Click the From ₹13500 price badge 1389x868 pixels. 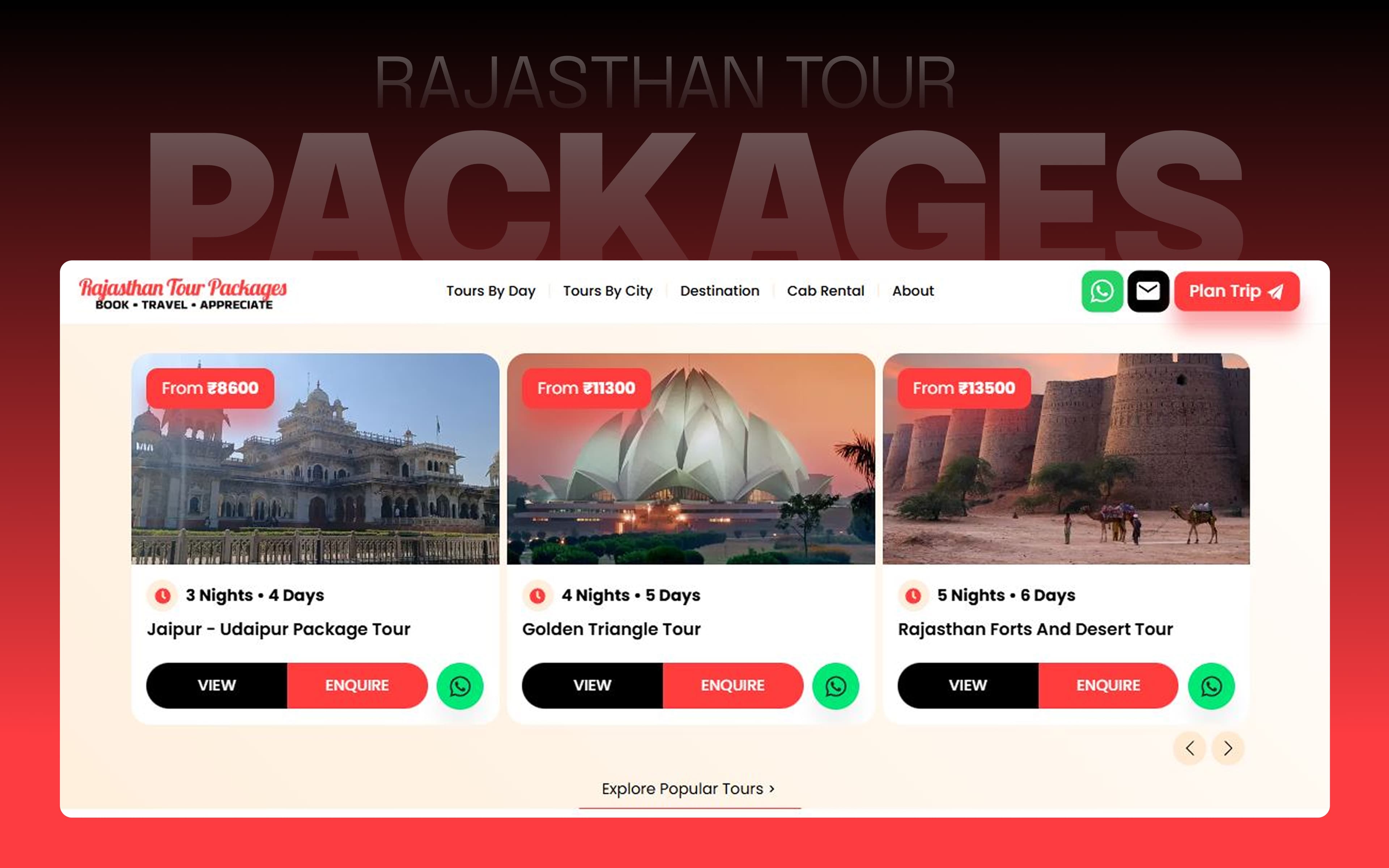tap(964, 388)
